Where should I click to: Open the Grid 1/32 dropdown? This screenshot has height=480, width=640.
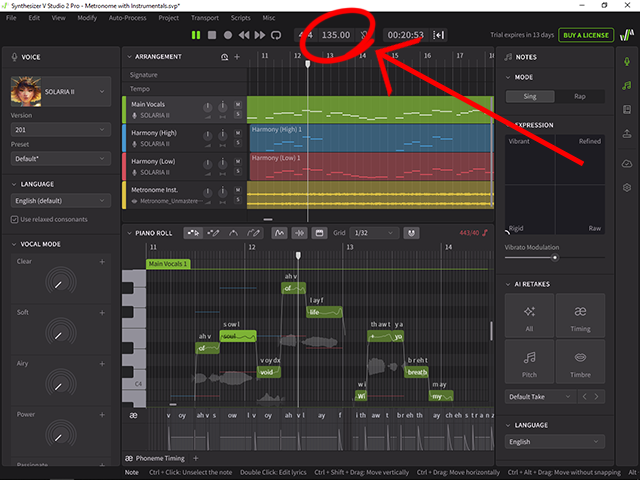point(368,233)
